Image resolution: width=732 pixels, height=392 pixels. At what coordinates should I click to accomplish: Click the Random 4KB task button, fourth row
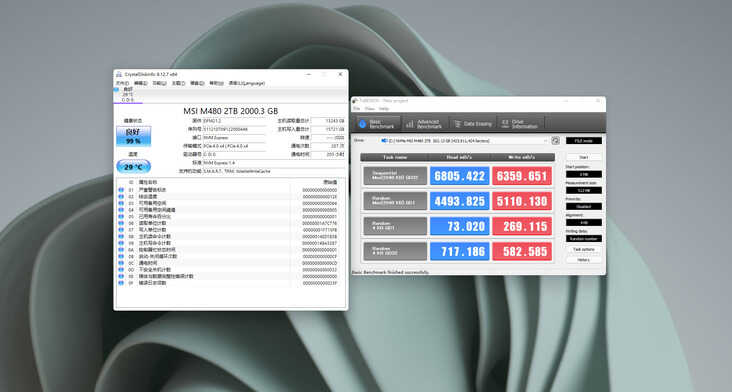click(x=395, y=252)
